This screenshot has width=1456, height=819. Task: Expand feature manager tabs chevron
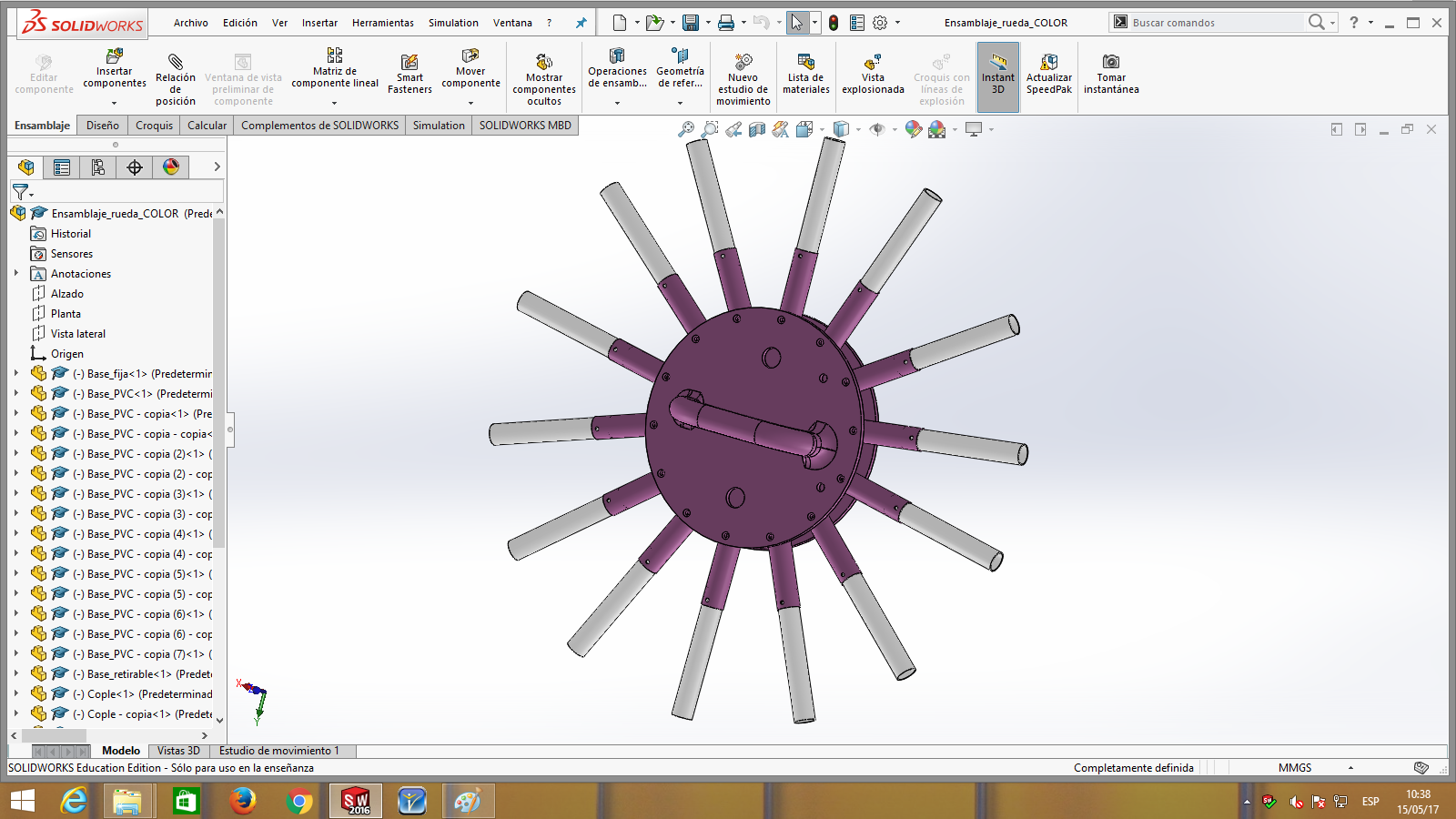pos(217,167)
